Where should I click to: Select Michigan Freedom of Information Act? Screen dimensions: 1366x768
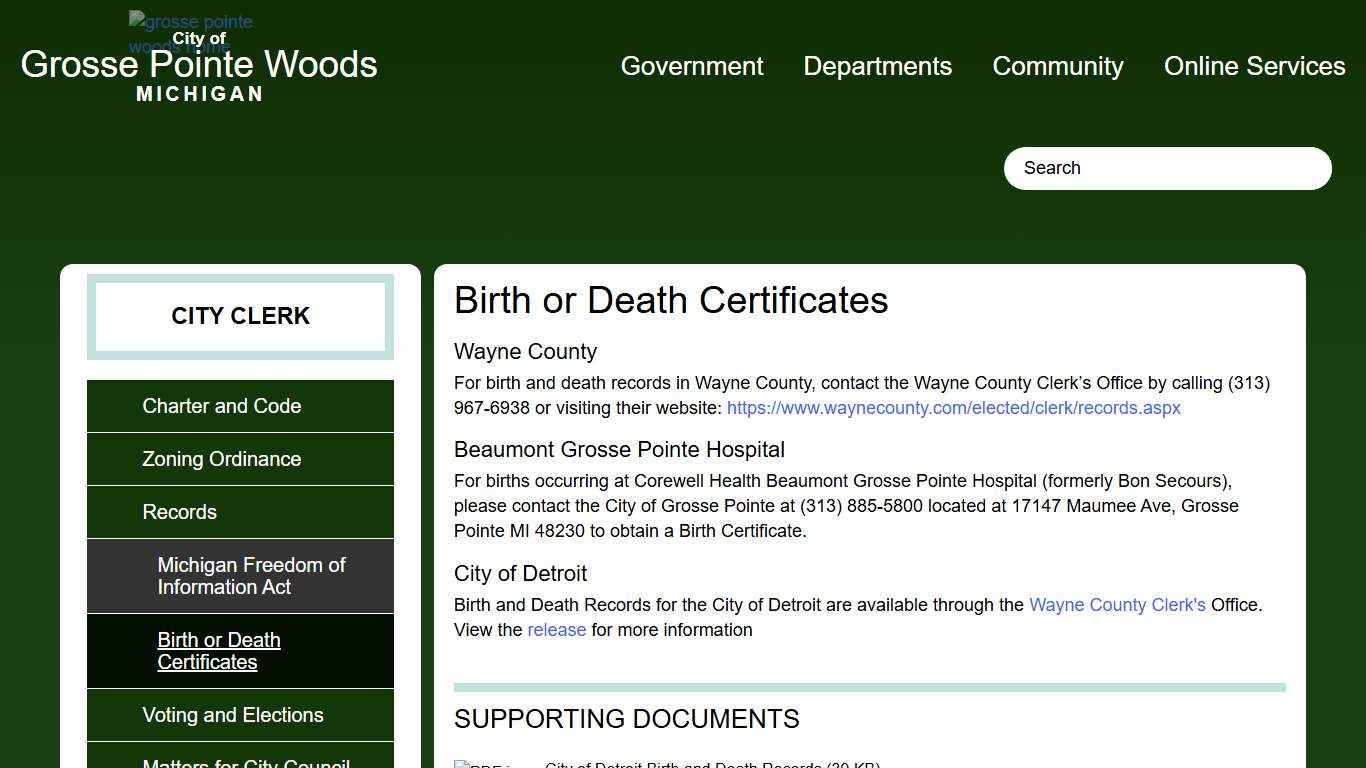point(251,576)
